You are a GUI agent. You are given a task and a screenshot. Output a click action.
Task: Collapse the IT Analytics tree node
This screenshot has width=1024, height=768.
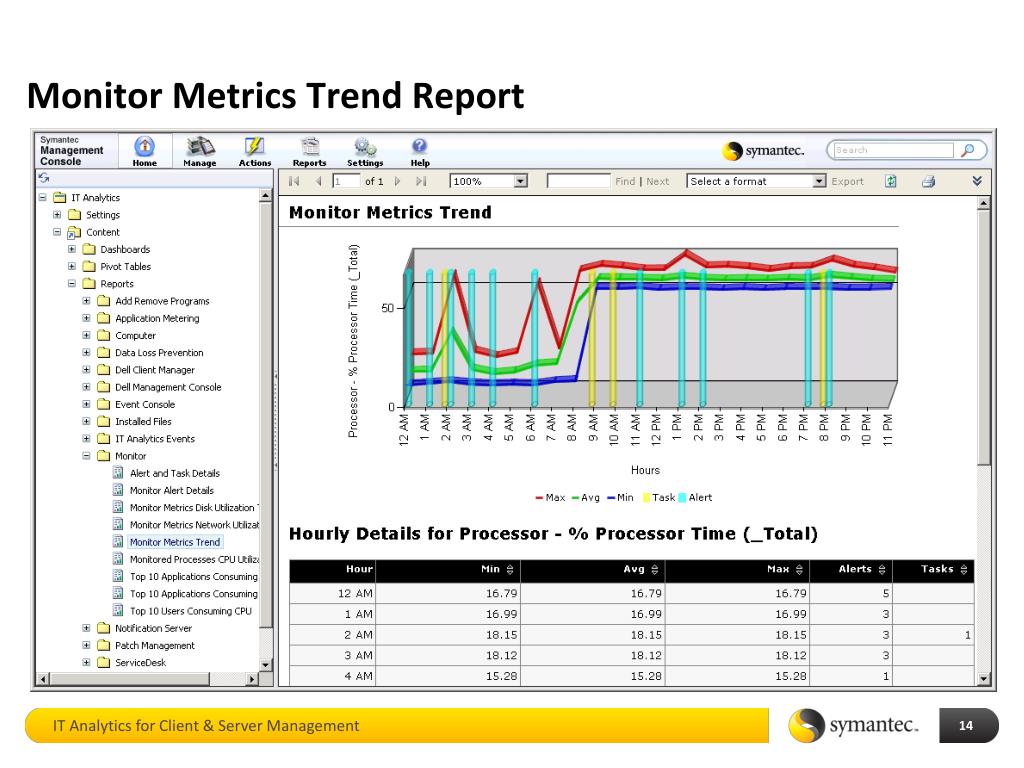42,197
